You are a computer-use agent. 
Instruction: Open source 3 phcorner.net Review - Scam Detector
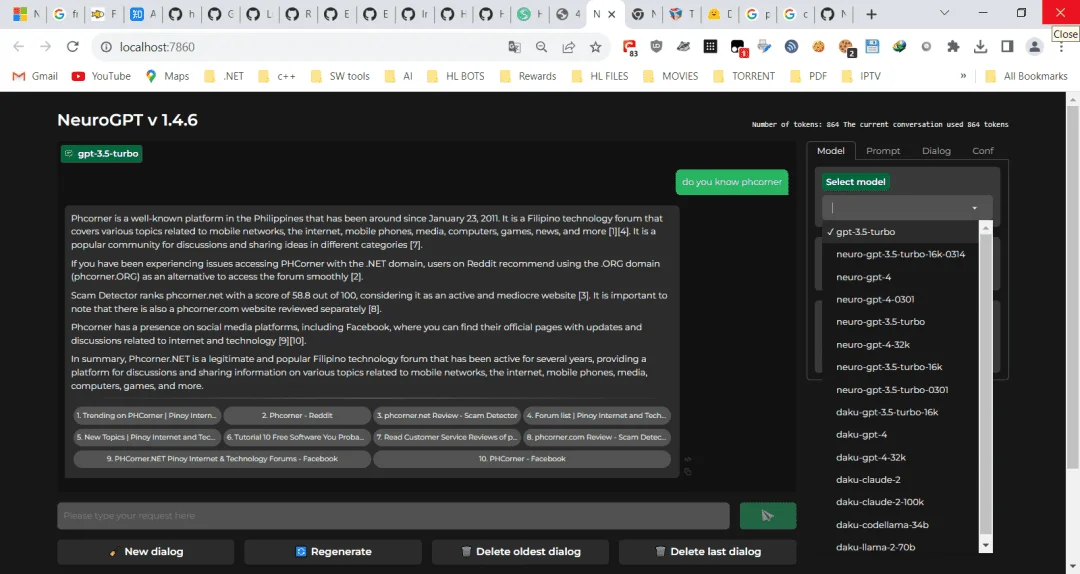(x=447, y=416)
